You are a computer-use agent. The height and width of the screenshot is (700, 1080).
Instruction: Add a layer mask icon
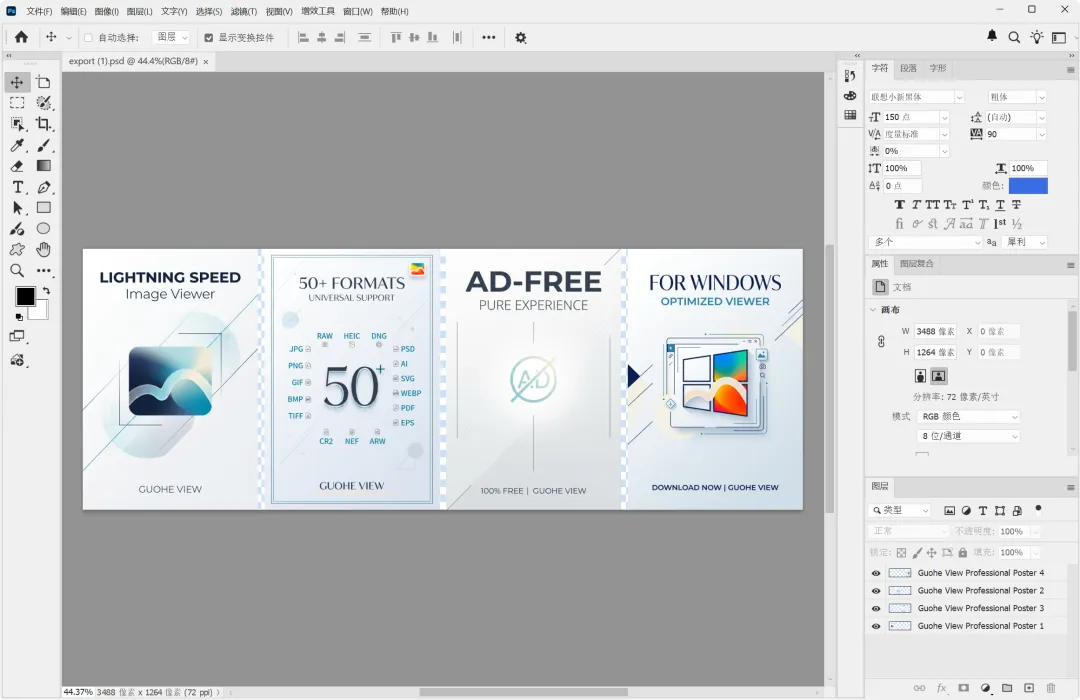(964, 688)
